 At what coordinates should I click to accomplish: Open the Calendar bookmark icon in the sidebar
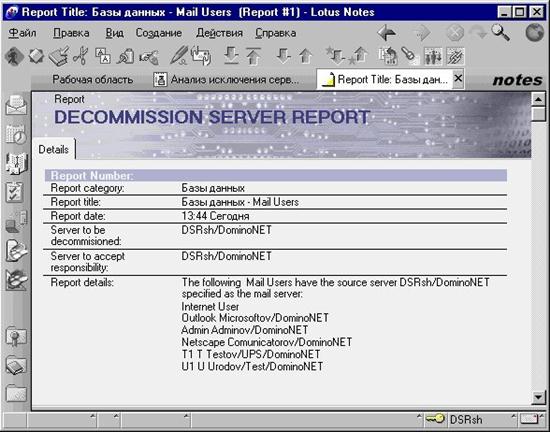(x=16, y=134)
